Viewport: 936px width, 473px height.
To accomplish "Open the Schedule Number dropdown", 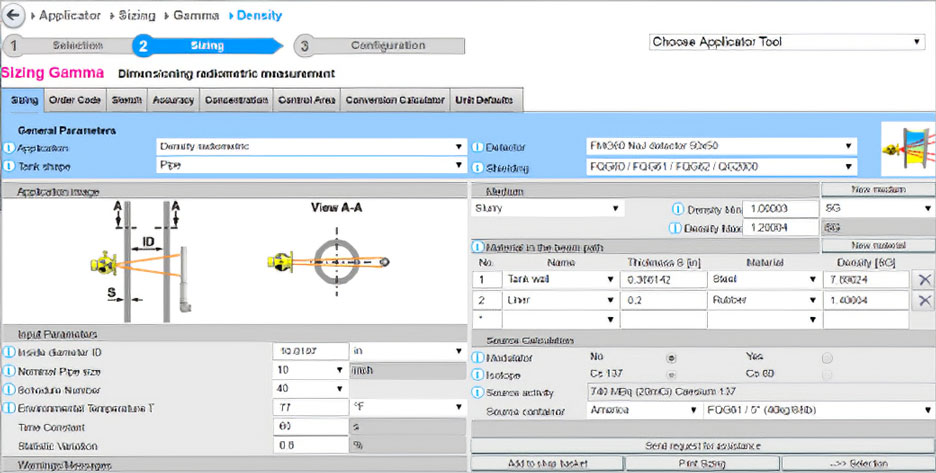I will (x=309, y=388).
